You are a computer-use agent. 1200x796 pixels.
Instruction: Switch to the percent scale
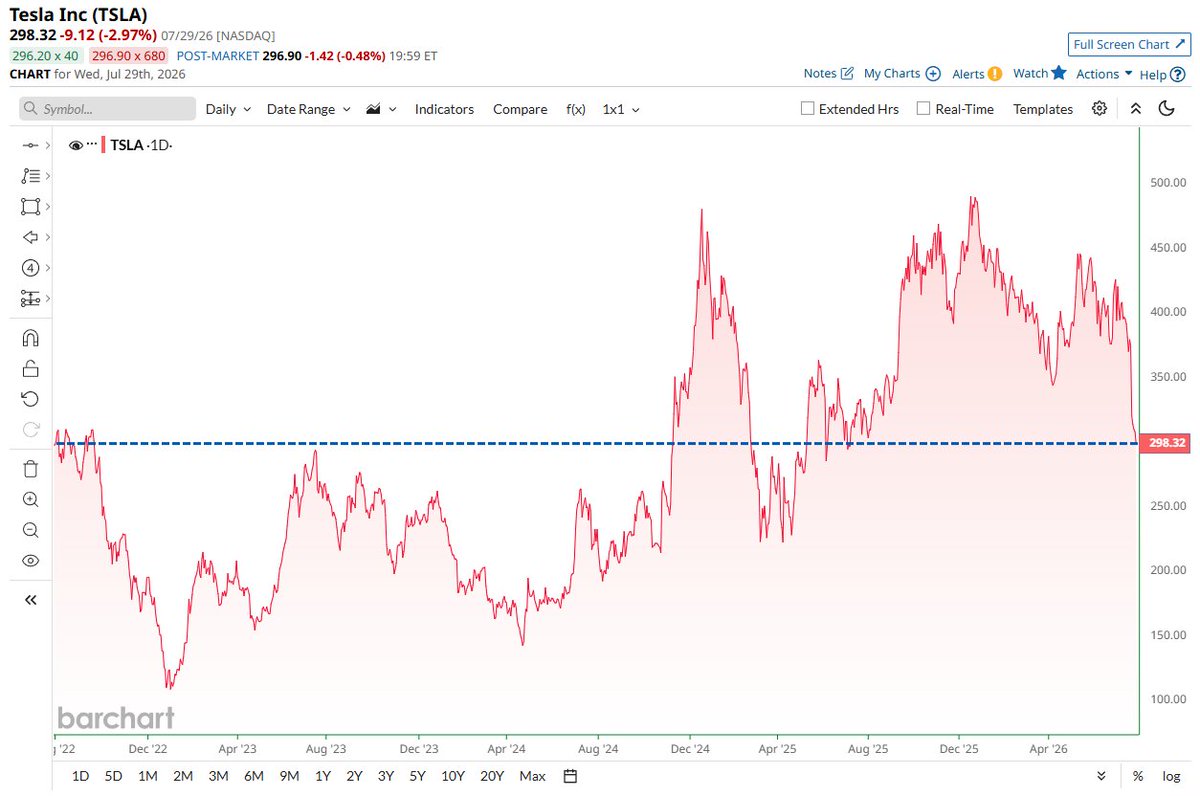click(1138, 776)
